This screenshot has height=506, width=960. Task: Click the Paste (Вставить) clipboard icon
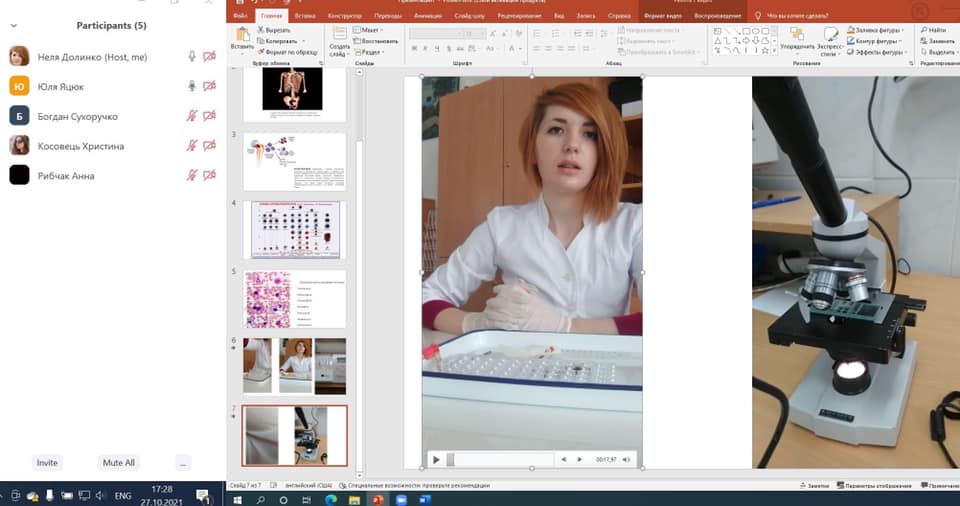tap(241, 34)
